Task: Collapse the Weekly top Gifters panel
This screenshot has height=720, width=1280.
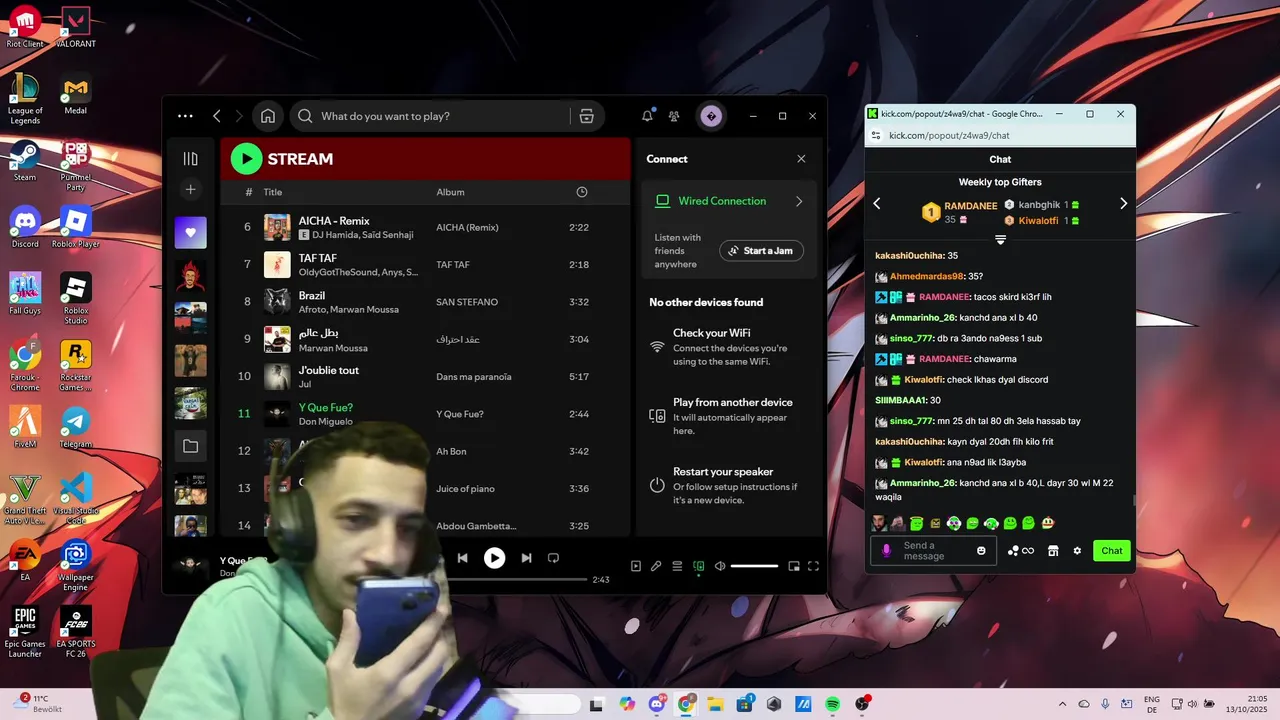Action: (x=1000, y=240)
